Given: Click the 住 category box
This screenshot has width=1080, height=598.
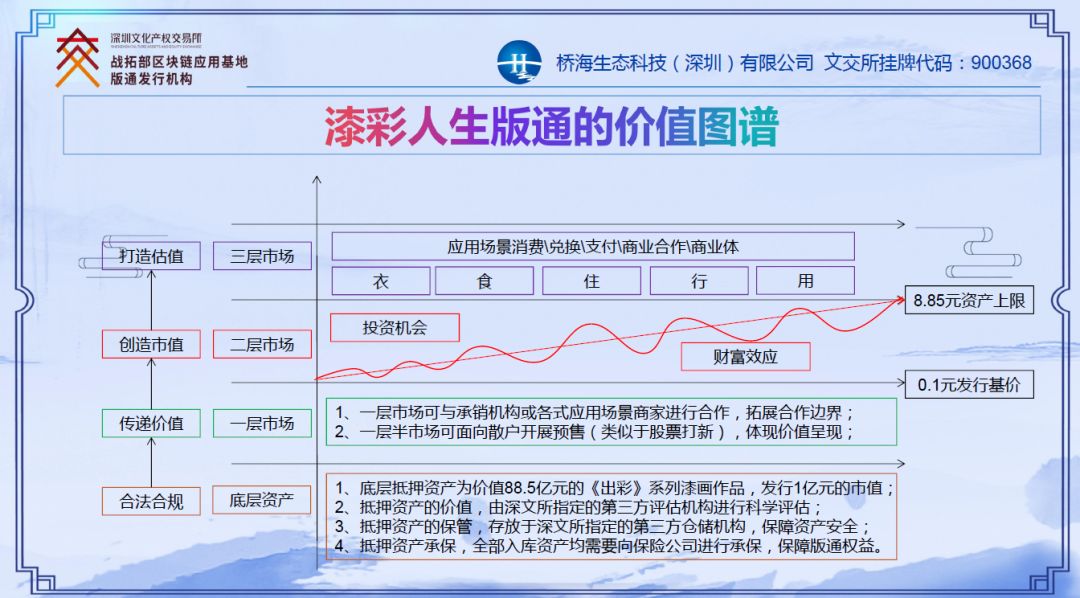Looking at the screenshot, I should [x=592, y=281].
